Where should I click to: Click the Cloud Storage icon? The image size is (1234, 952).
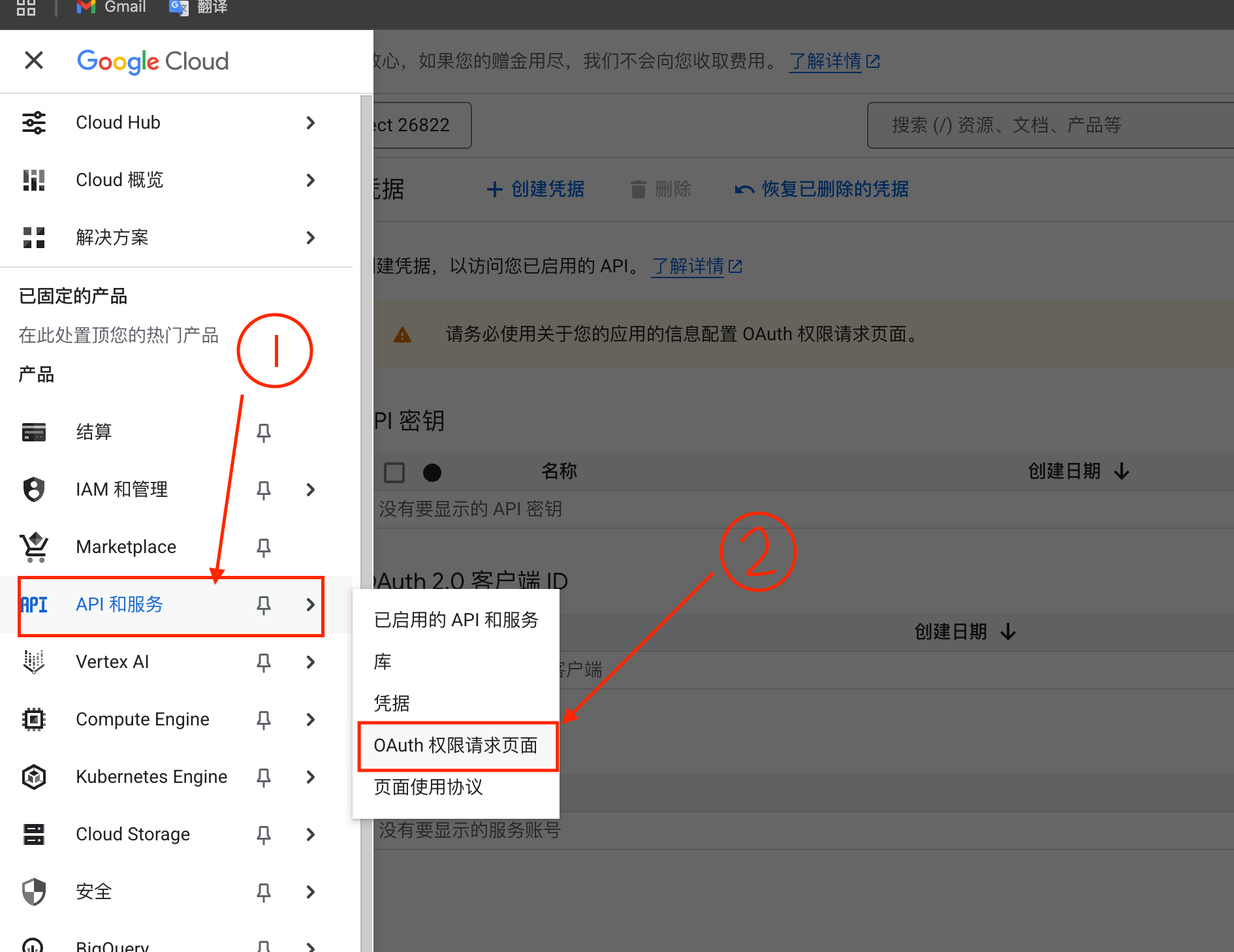34,834
